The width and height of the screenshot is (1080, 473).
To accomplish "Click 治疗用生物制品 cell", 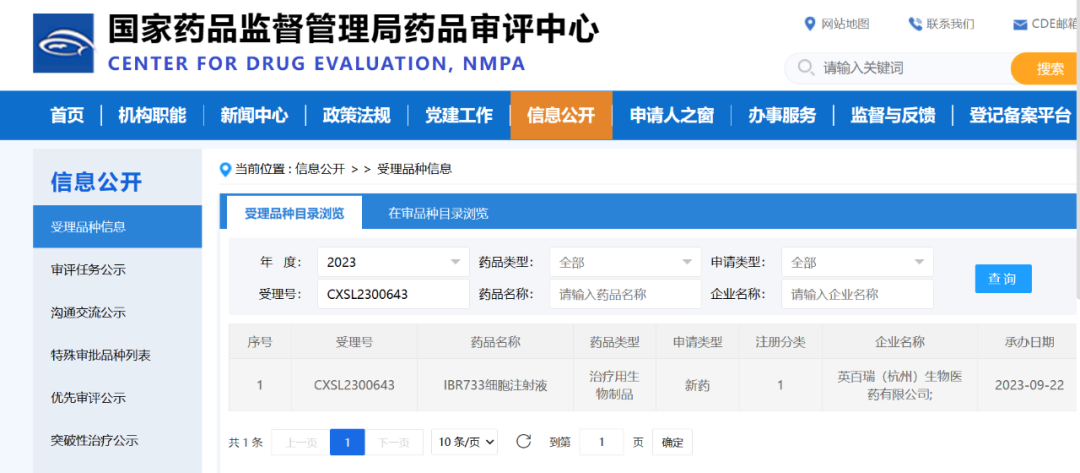I will point(614,385).
